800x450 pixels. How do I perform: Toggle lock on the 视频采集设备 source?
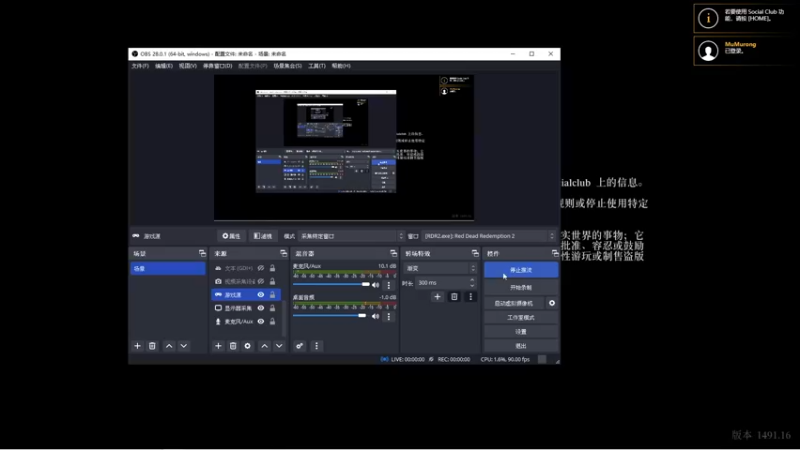(272, 281)
